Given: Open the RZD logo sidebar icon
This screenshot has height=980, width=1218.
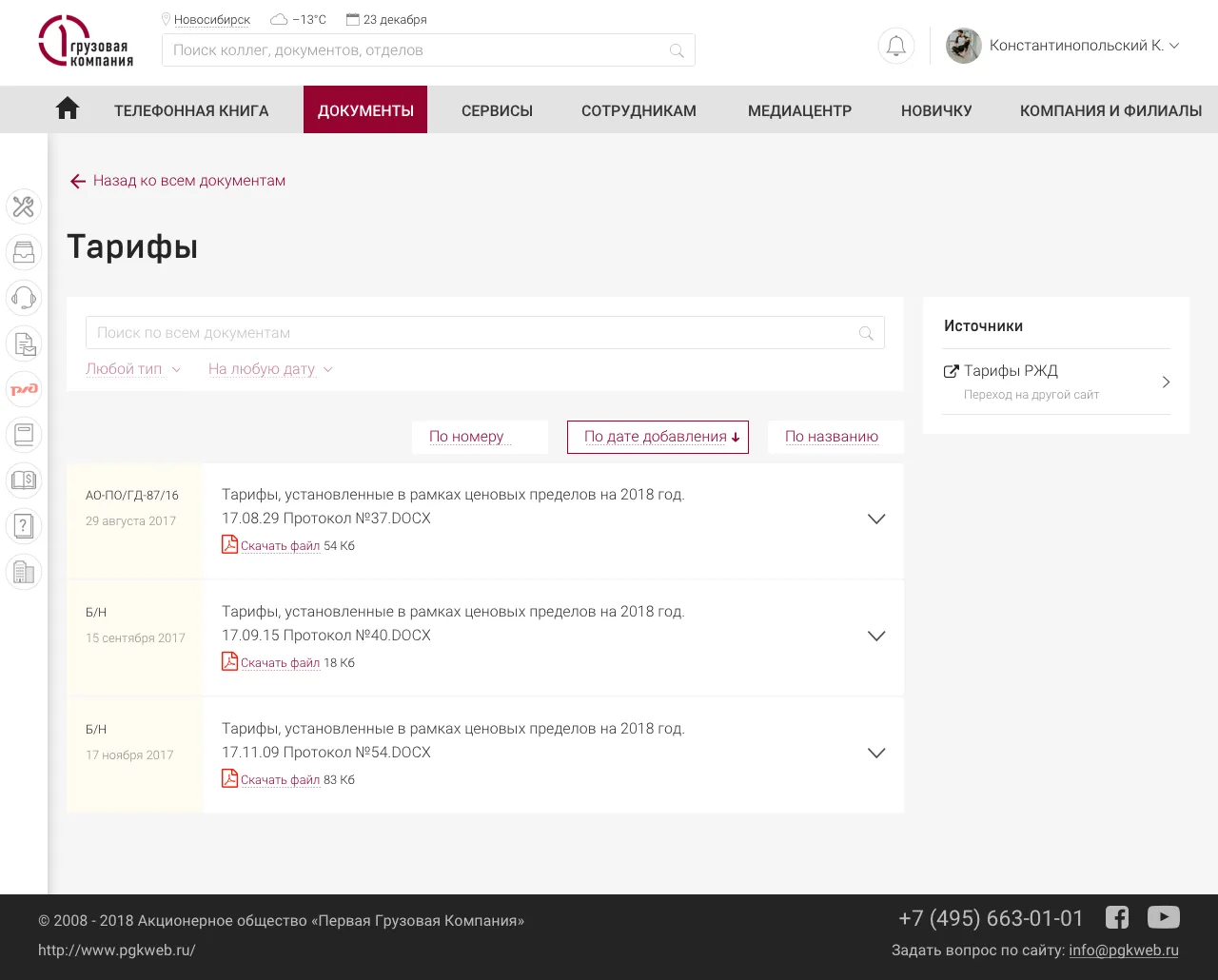Looking at the screenshot, I should (x=24, y=389).
